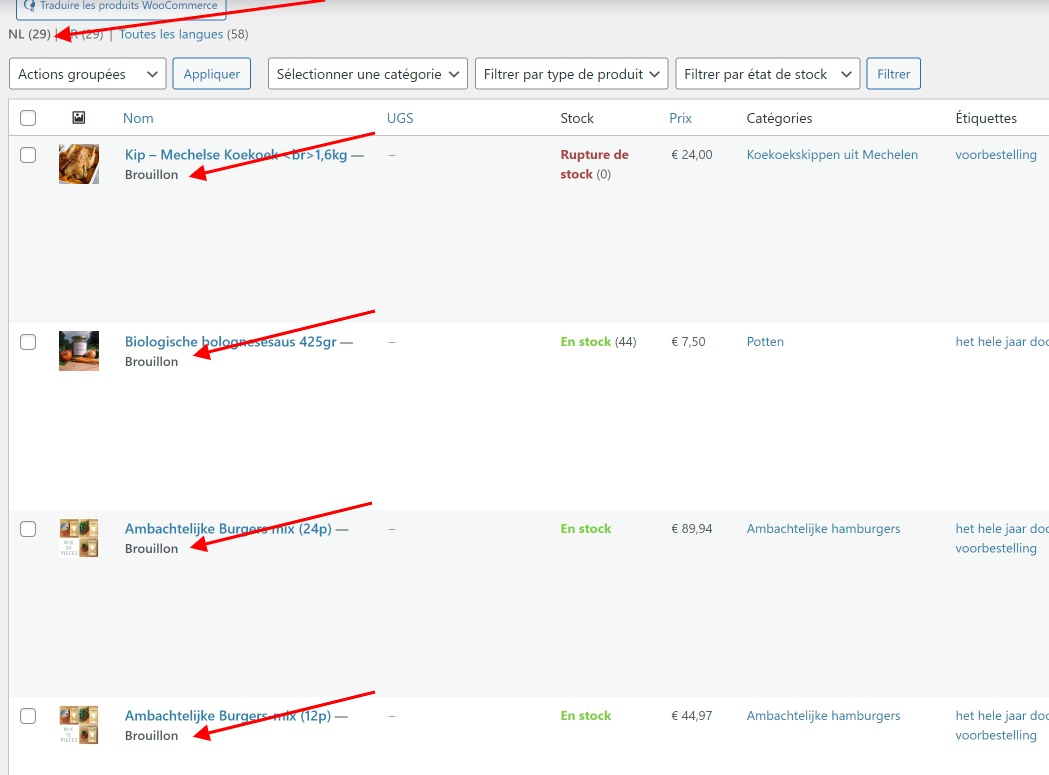This screenshot has height=775, width=1049.
Task: Open category Koekoekskippen uit Mechelen
Action: point(832,155)
